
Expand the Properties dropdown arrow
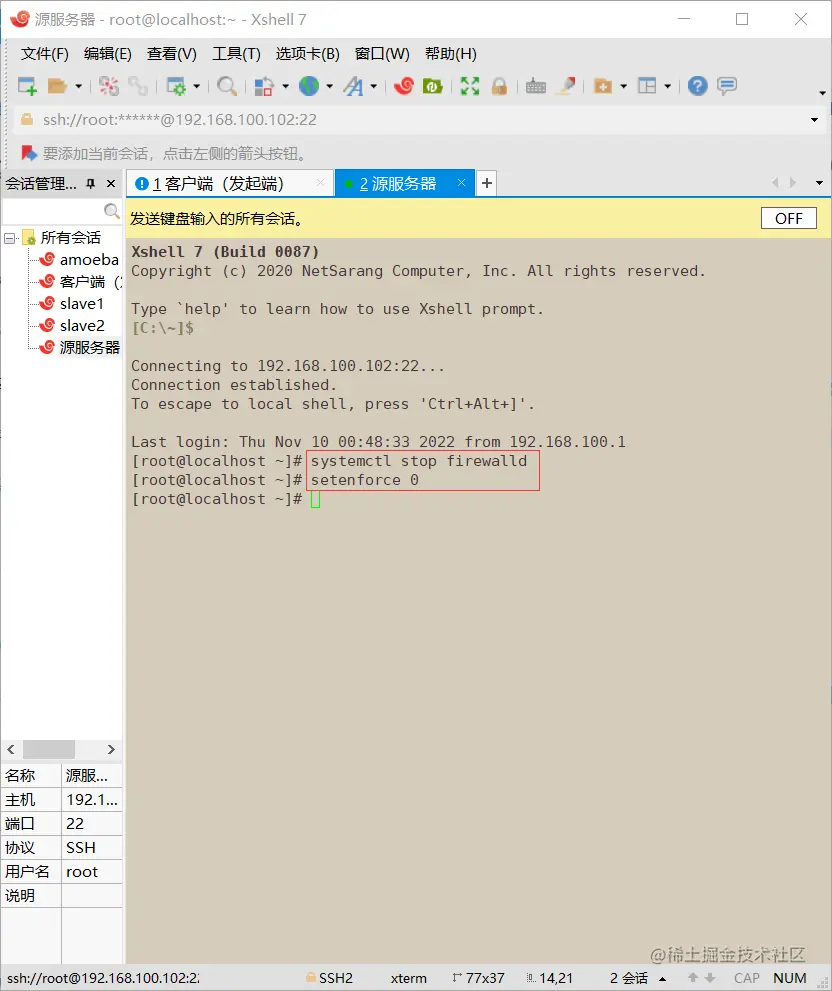coord(197,86)
